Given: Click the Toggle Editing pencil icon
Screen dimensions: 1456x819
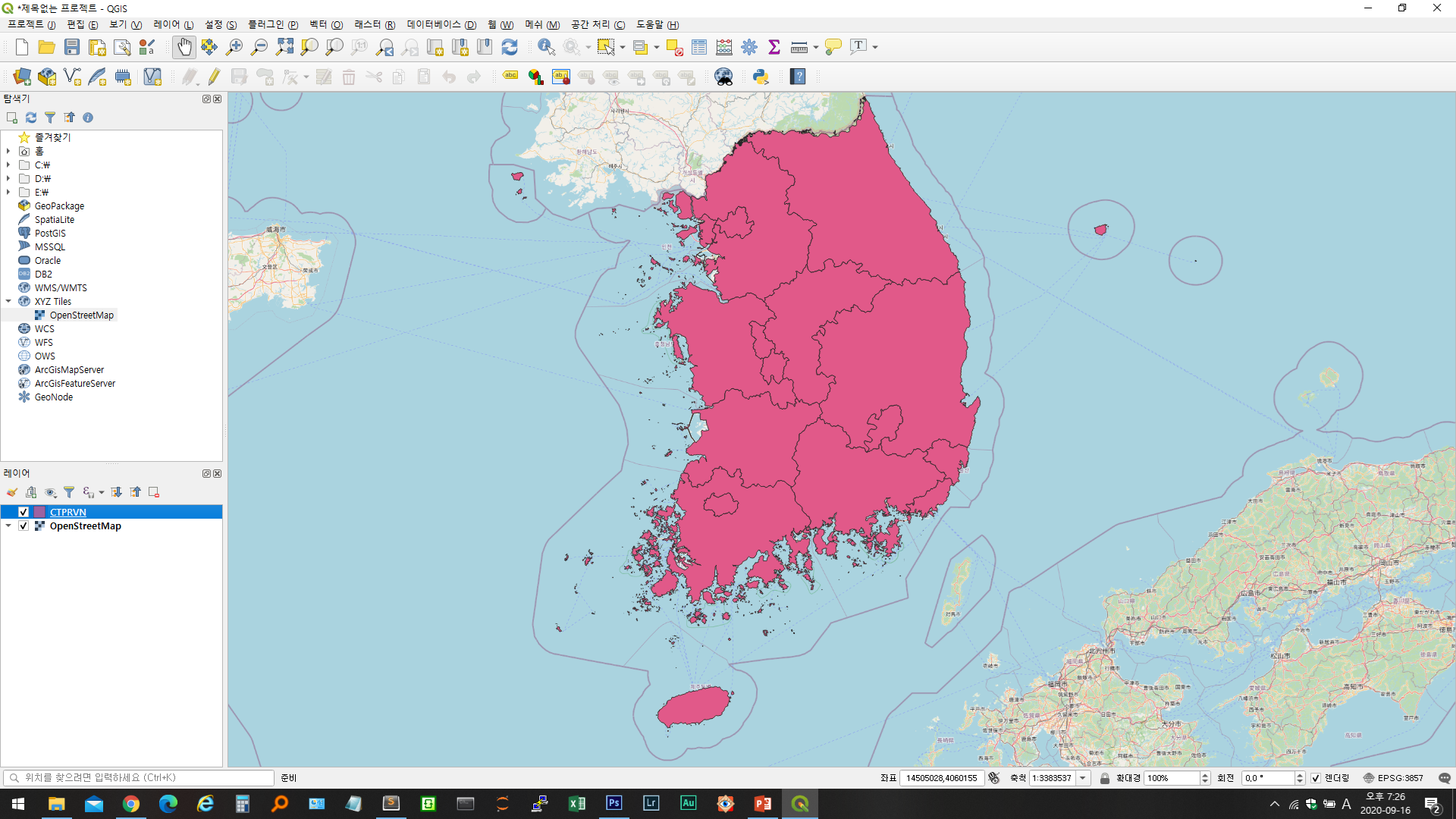Looking at the screenshot, I should [214, 77].
